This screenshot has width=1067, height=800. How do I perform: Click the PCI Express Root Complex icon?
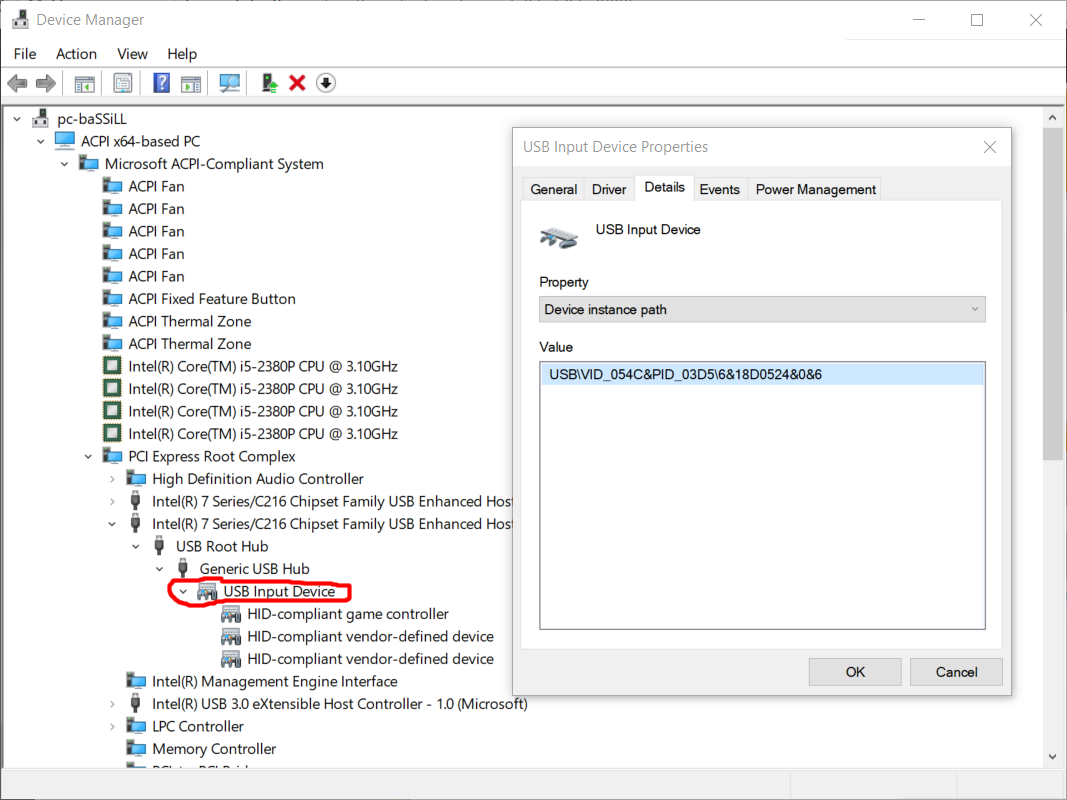click(x=112, y=455)
